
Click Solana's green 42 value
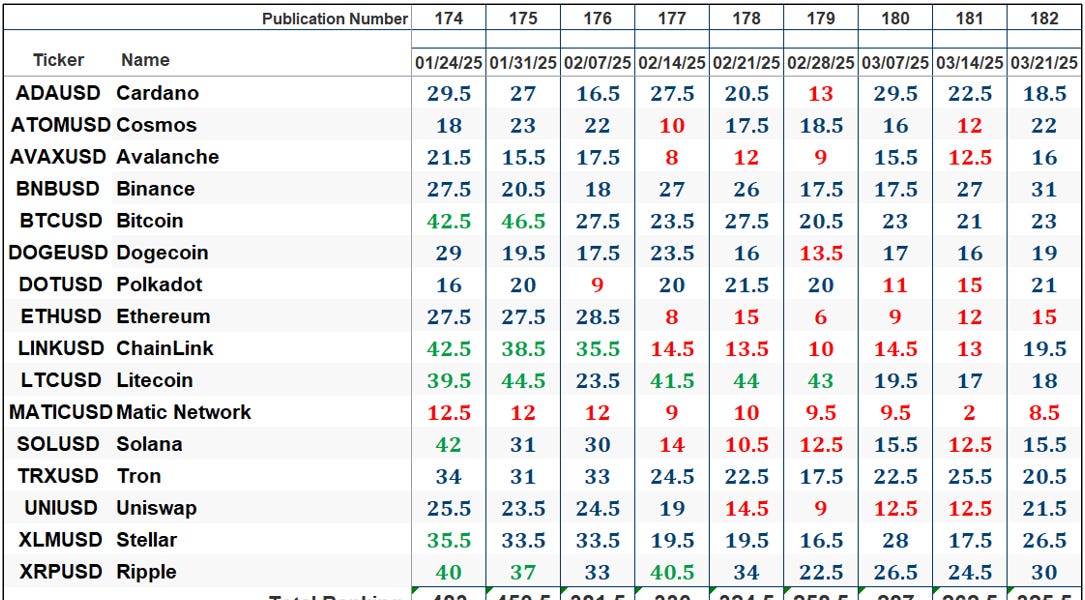click(x=448, y=444)
